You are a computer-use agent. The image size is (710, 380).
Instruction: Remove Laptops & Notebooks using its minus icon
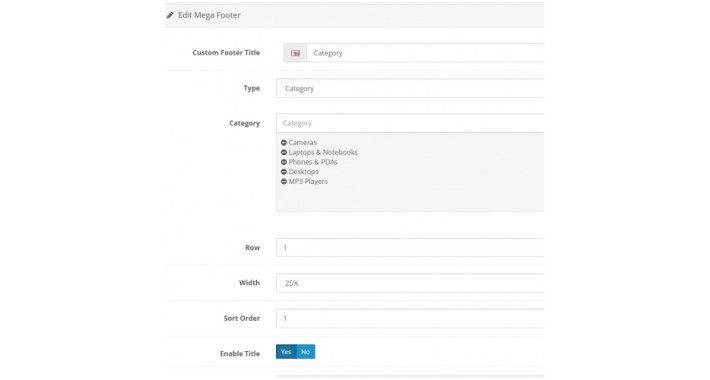pos(284,152)
